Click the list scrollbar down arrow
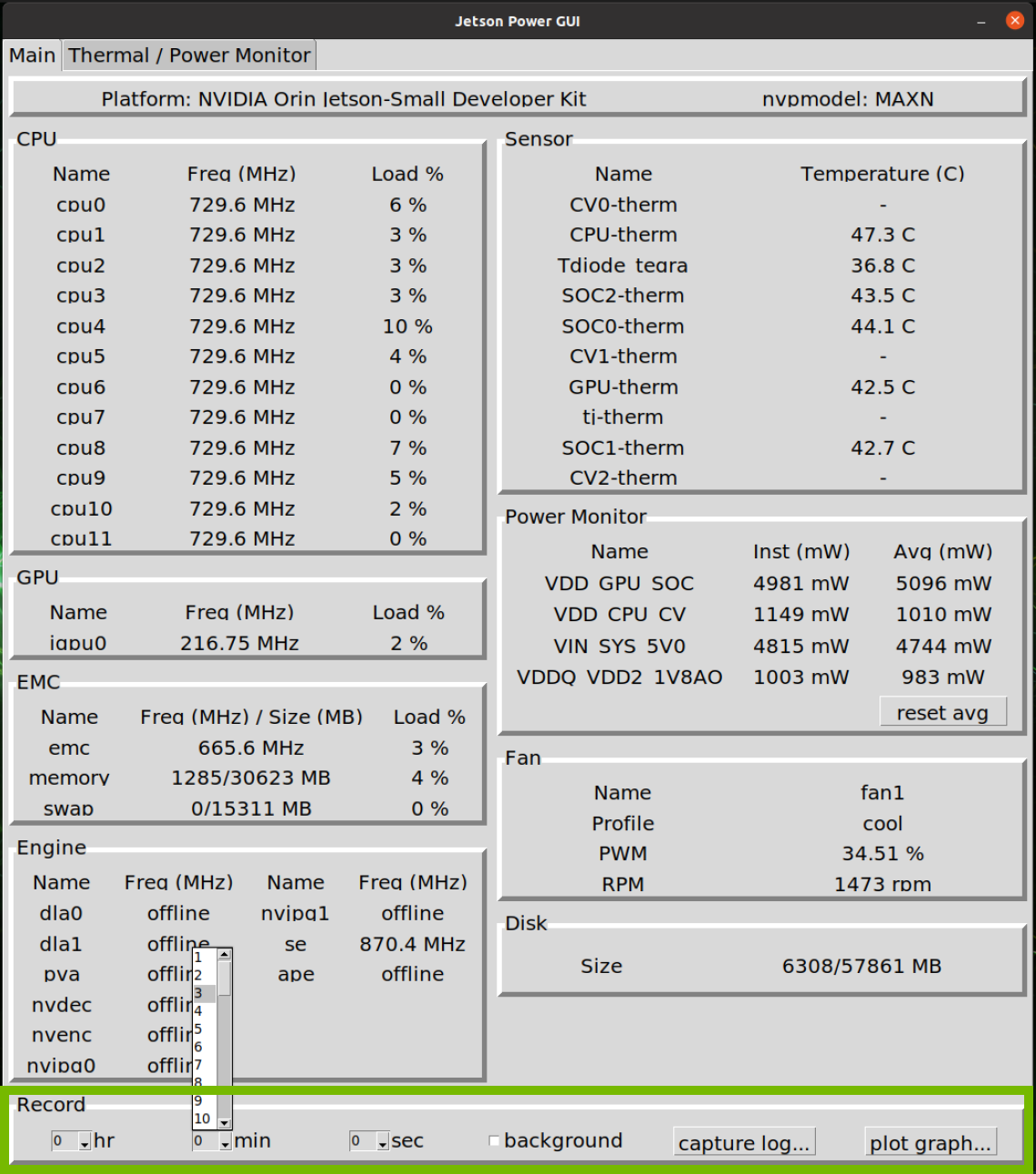The image size is (1036, 1174). click(x=225, y=1123)
